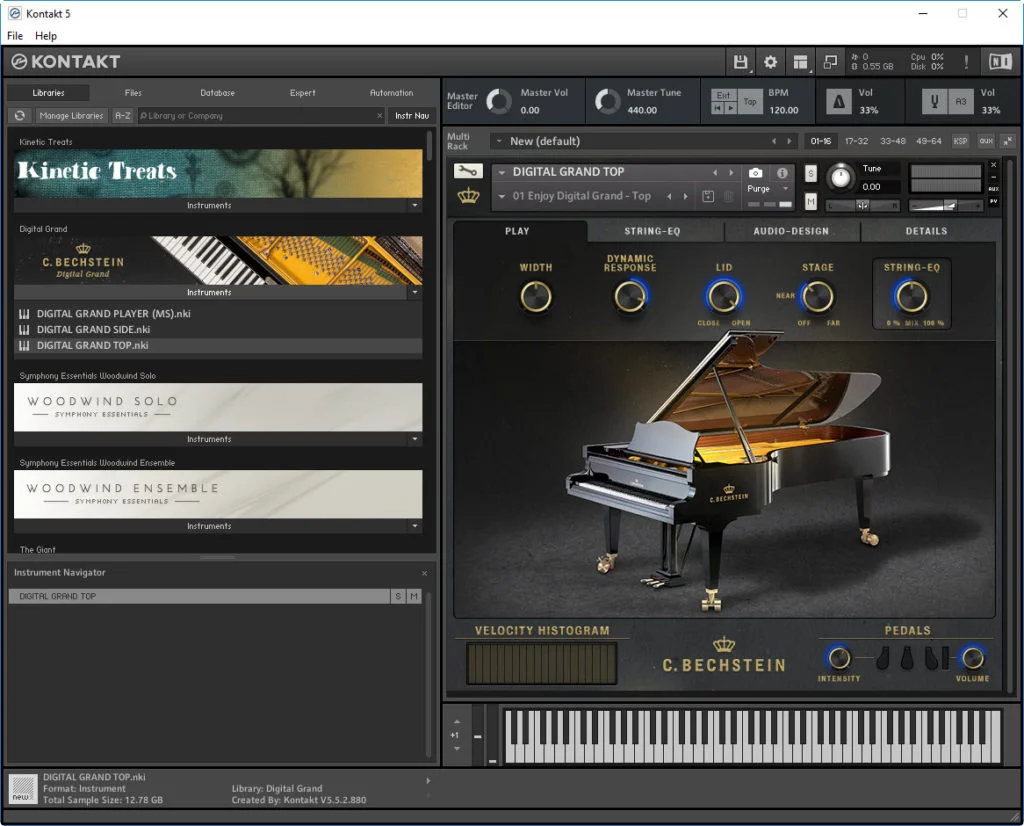Open snapshot view camera icon
This screenshot has width=1024, height=826.
(x=756, y=172)
